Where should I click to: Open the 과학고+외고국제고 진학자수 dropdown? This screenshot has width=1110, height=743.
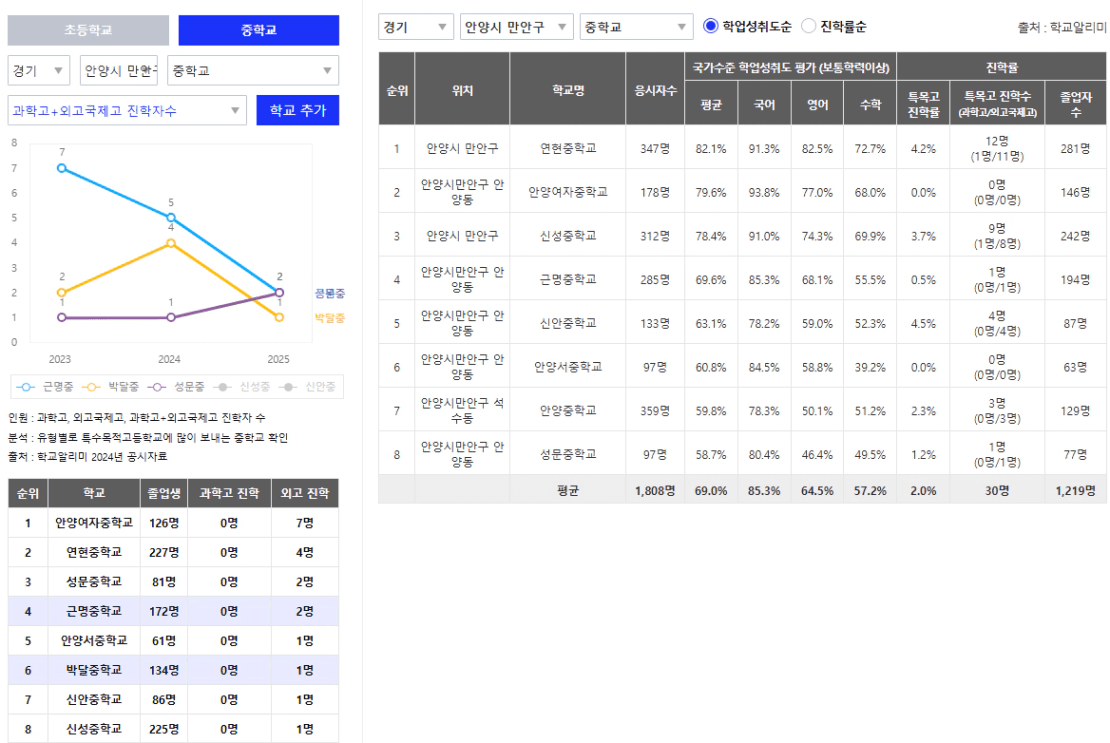click(127, 110)
